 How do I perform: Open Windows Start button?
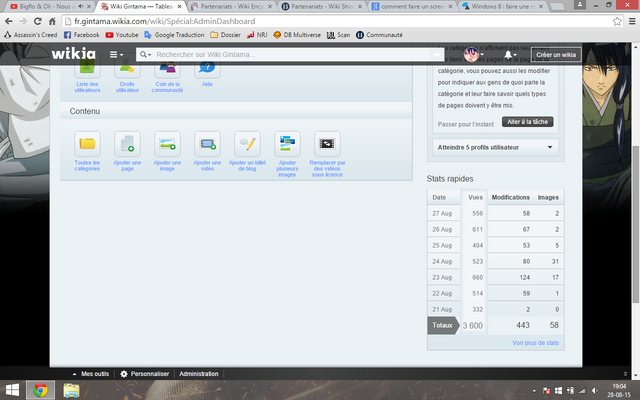coord(12,391)
